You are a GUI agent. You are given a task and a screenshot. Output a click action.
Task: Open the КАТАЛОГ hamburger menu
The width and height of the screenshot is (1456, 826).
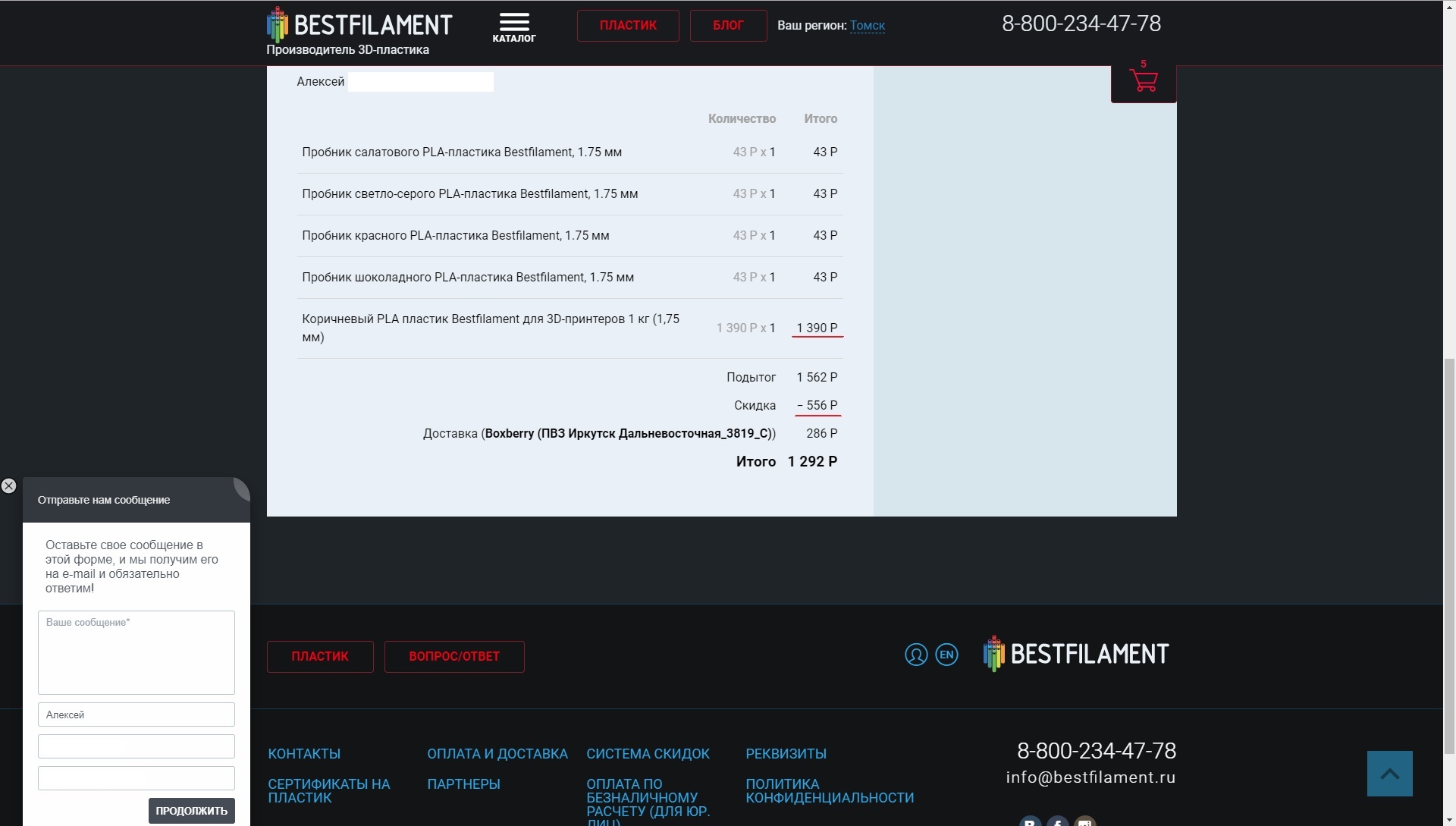click(513, 27)
